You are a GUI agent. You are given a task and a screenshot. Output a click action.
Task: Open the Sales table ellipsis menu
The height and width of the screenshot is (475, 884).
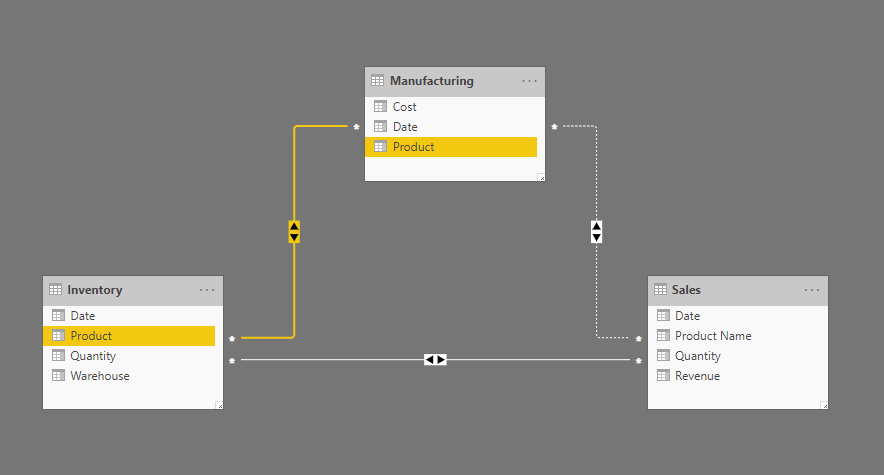(x=812, y=290)
